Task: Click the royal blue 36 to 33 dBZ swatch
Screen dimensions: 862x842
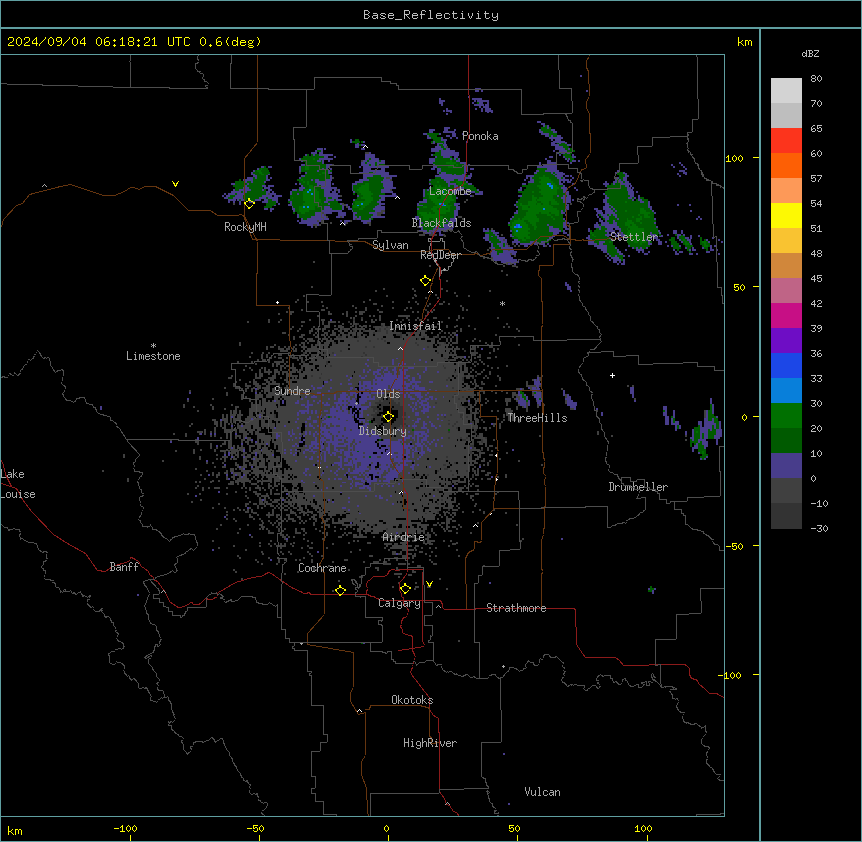Action: tap(786, 365)
